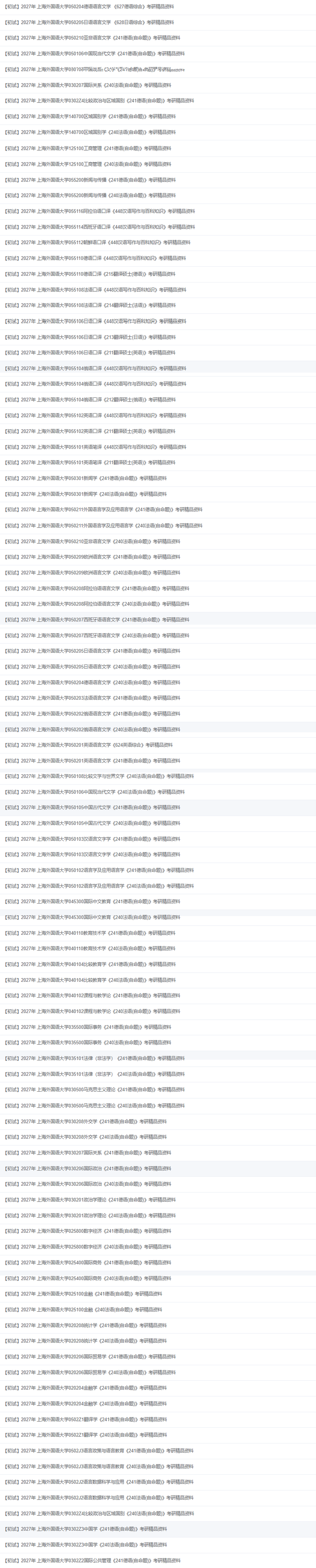Click 030207国际关系《241德语(自命题)》 link
Image resolution: width=316 pixels, height=1568 pixels.
pos(88,1153)
